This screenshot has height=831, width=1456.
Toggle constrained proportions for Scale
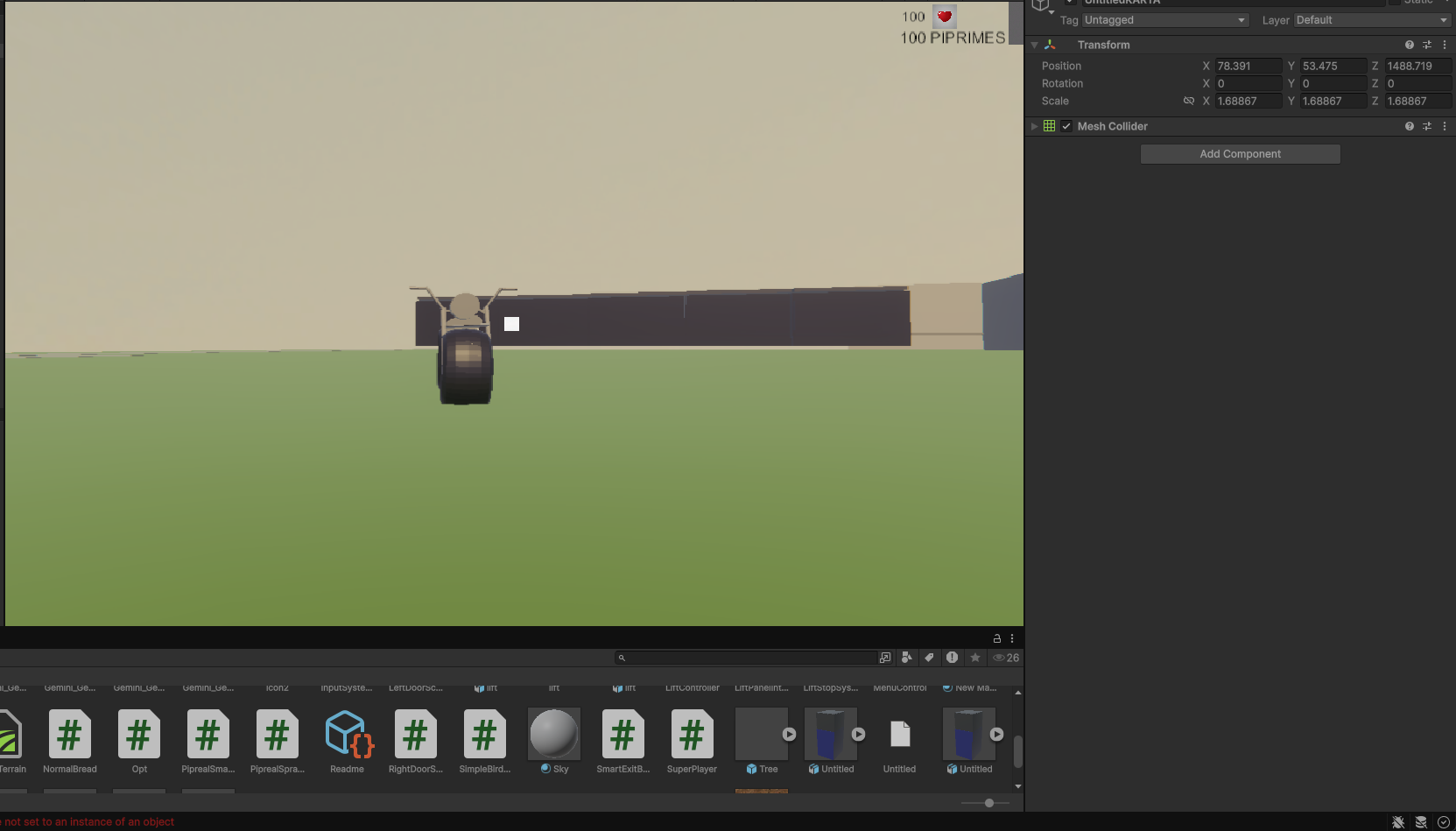click(1189, 101)
